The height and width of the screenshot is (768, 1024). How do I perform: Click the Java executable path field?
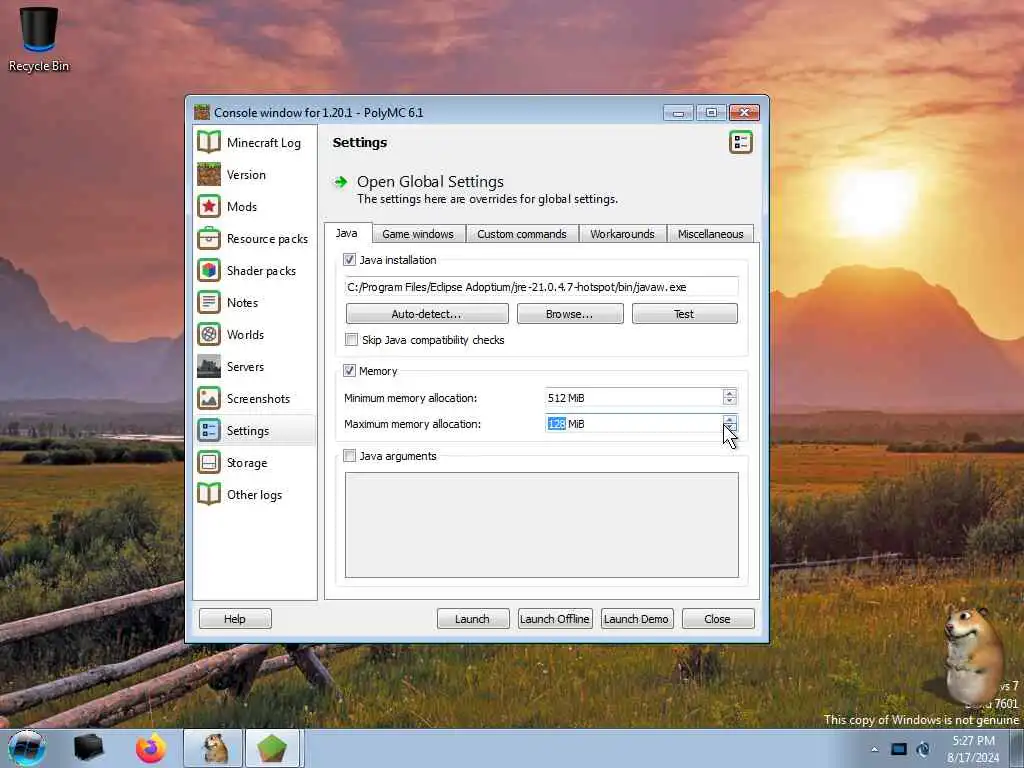click(541, 287)
